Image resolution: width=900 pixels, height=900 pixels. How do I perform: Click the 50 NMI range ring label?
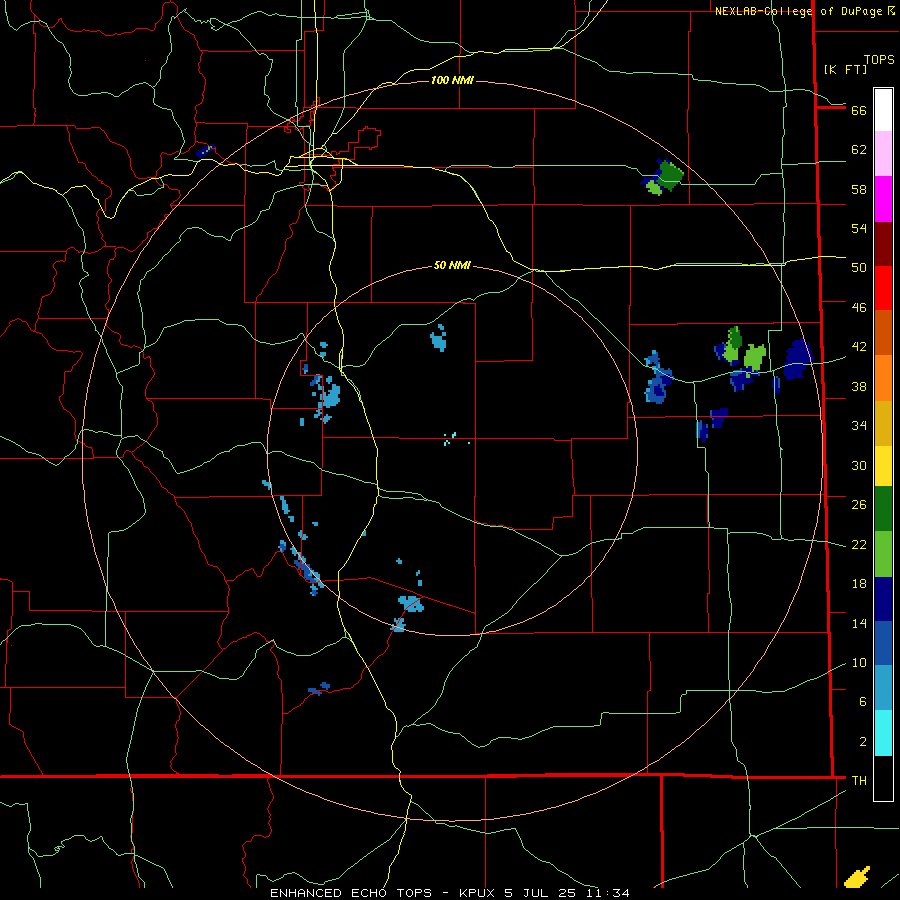[x=452, y=265]
